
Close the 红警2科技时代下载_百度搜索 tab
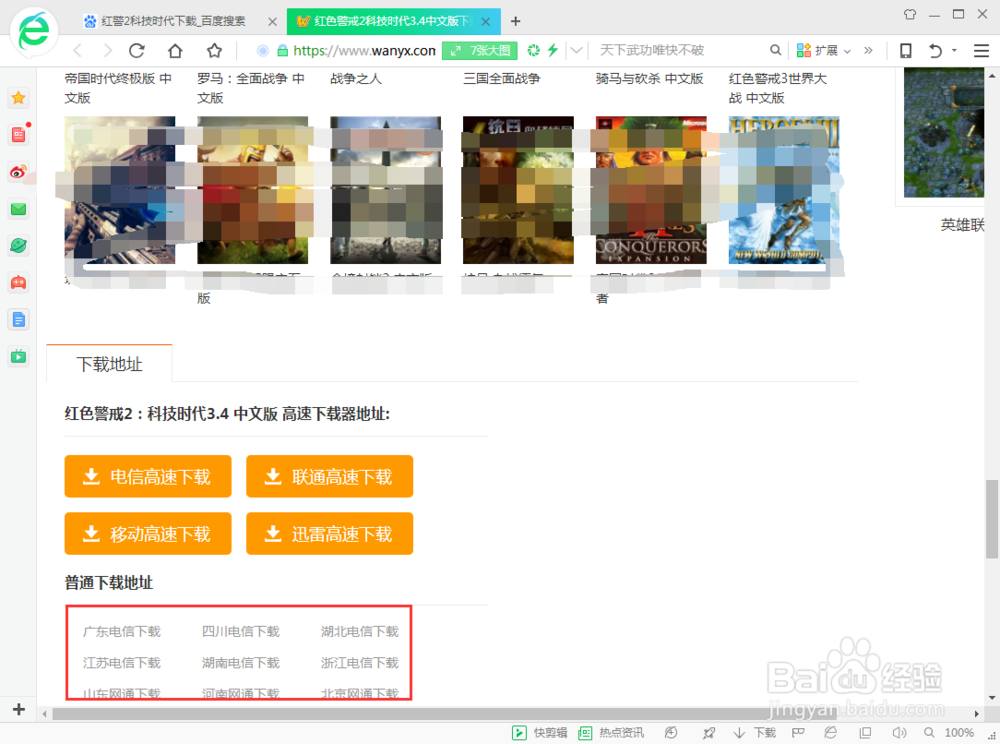point(272,22)
